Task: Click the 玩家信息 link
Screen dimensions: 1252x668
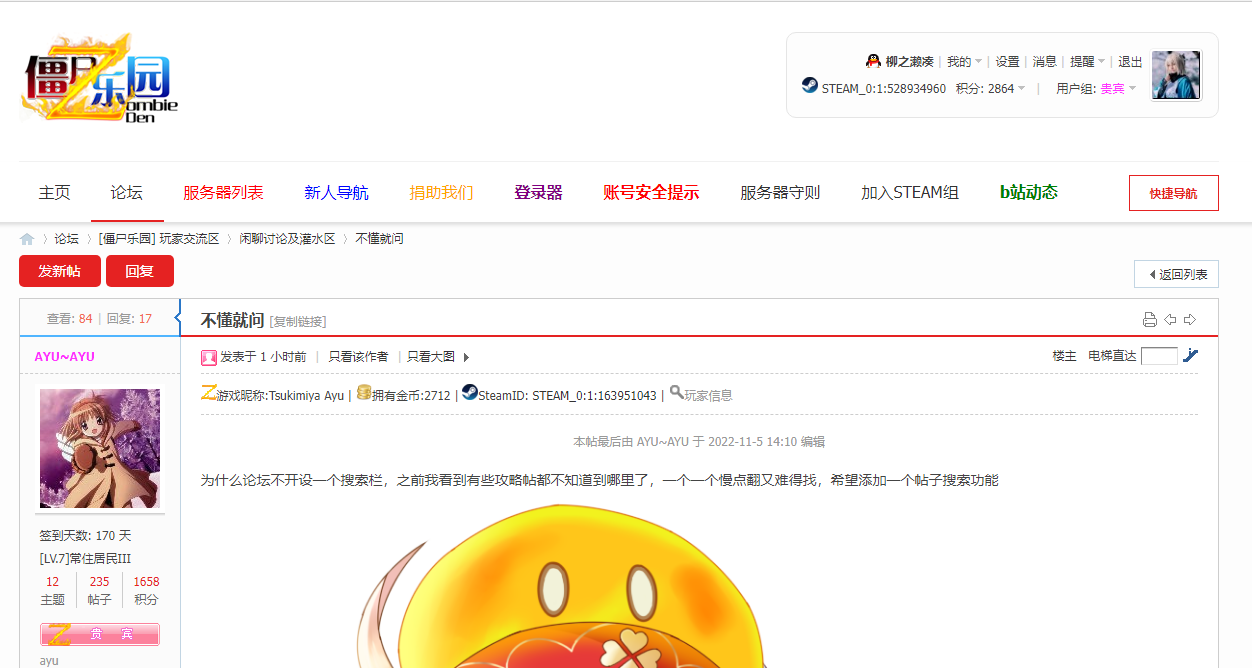Action: 708,395
